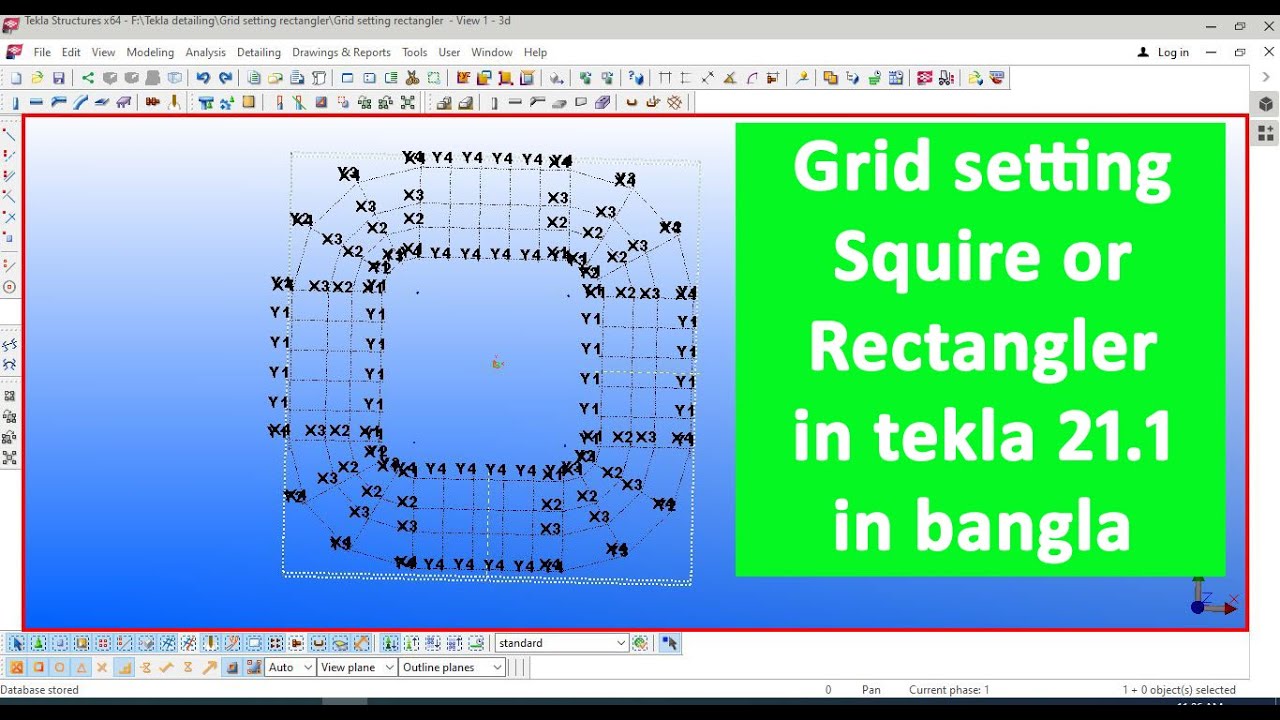Select the Create steel column tool
Screen dimensions: 1280x720
coord(15,102)
